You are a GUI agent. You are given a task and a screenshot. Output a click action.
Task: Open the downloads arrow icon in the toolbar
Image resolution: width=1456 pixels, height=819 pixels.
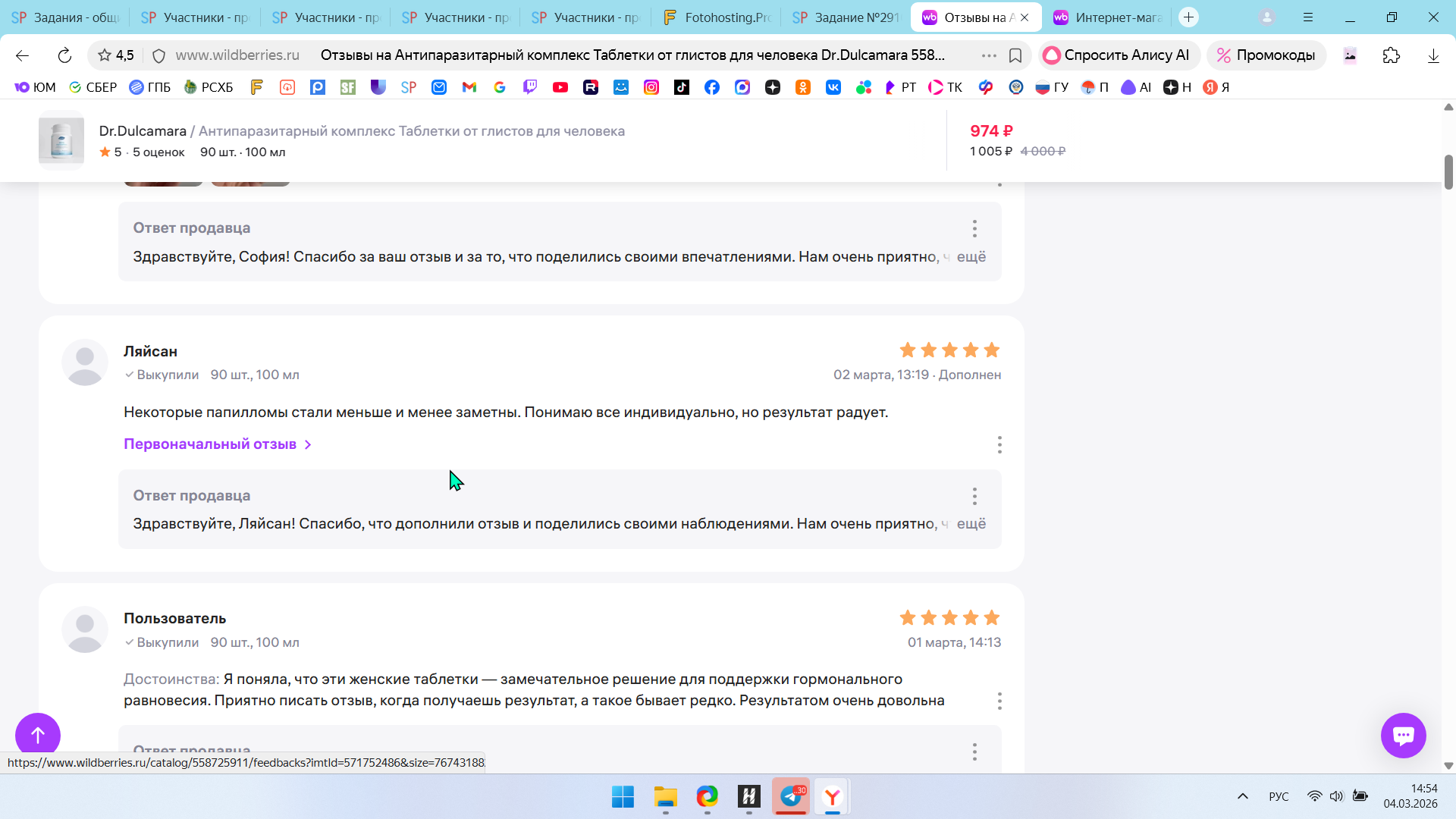click(x=1432, y=55)
